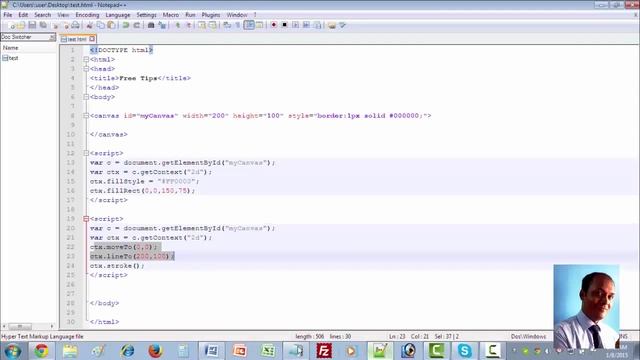Open the Macro menu

click(171, 15)
